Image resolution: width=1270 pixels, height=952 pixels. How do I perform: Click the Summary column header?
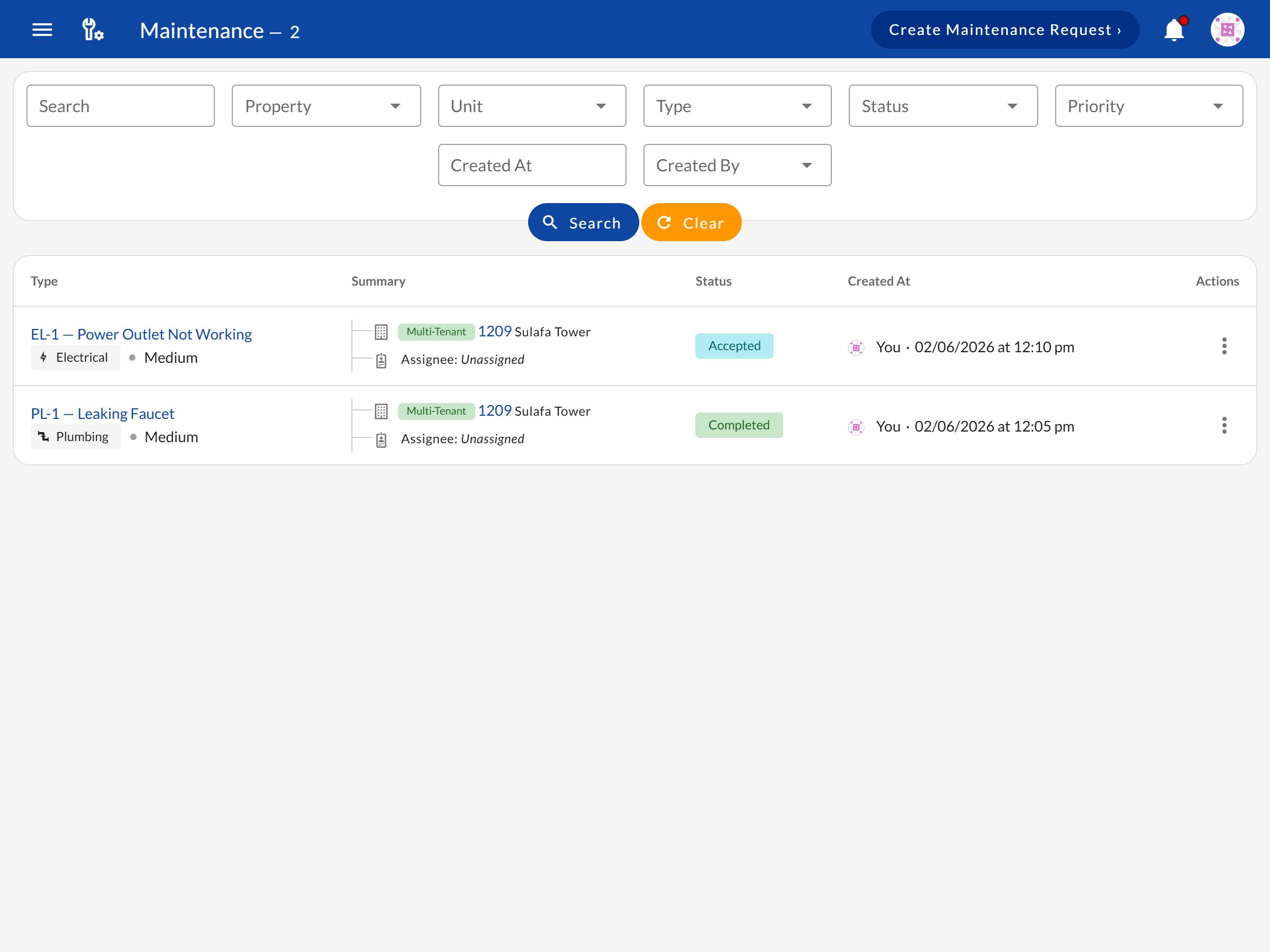coord(378,281)
